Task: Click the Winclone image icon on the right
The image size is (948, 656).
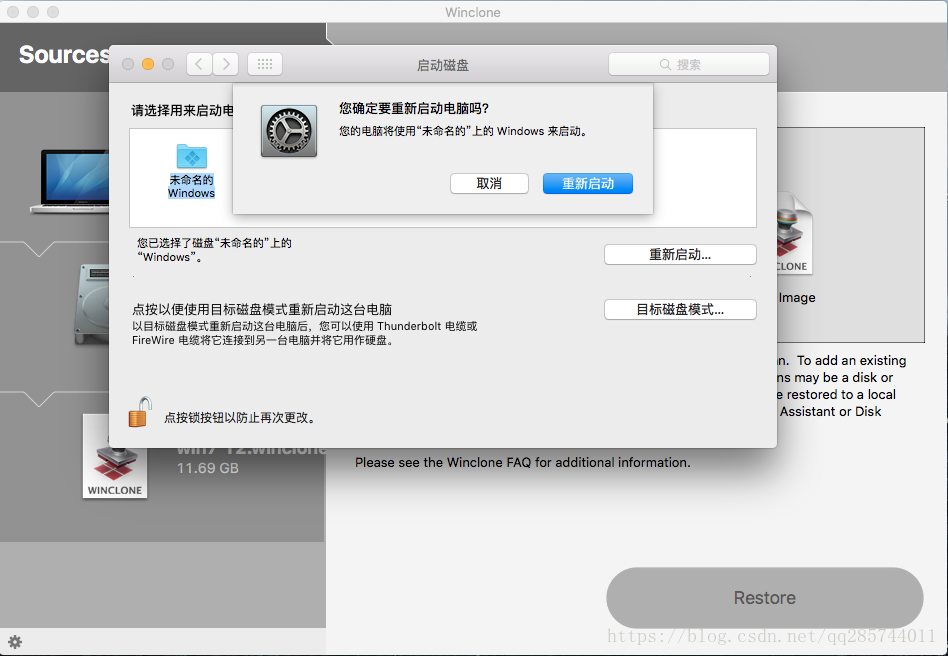Action: tap(793, 233)
